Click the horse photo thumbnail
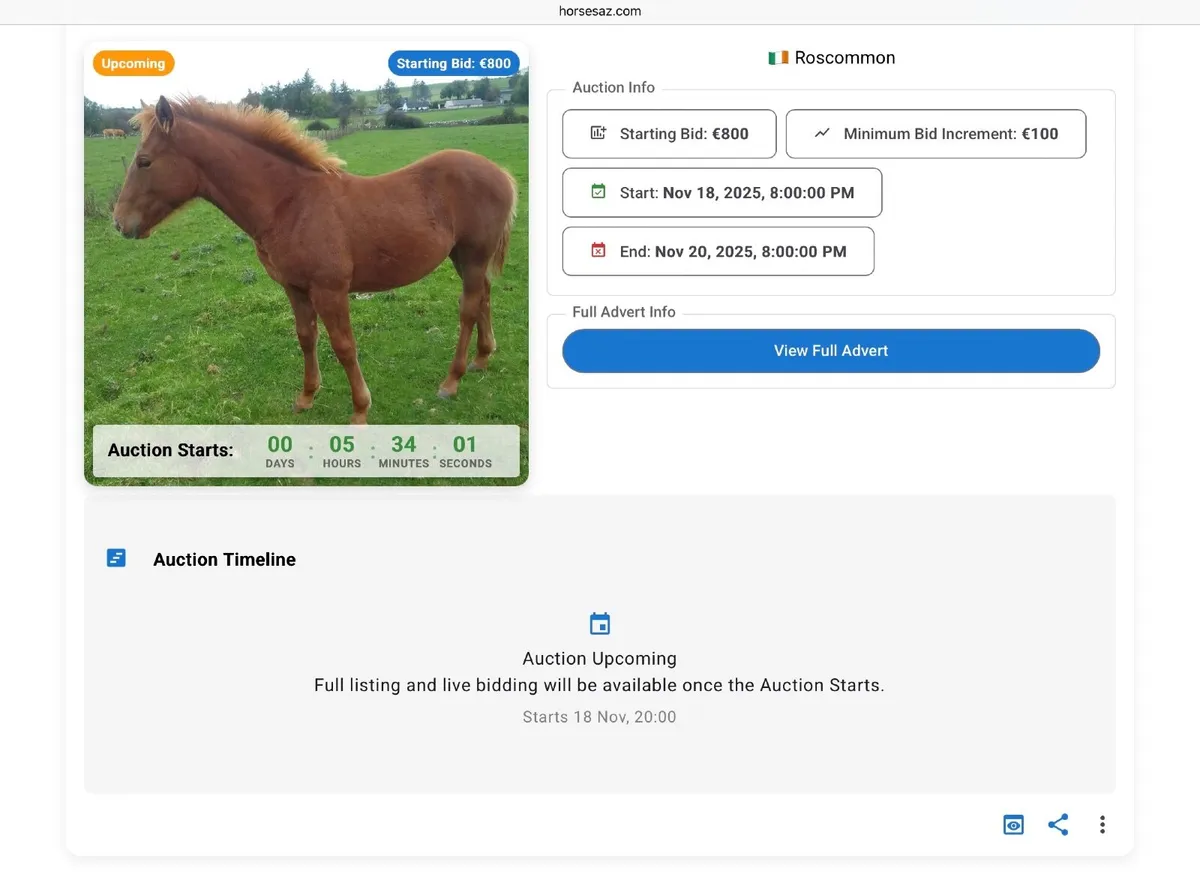This screenshot has height=881, width=1200. (x=306, y=250)
